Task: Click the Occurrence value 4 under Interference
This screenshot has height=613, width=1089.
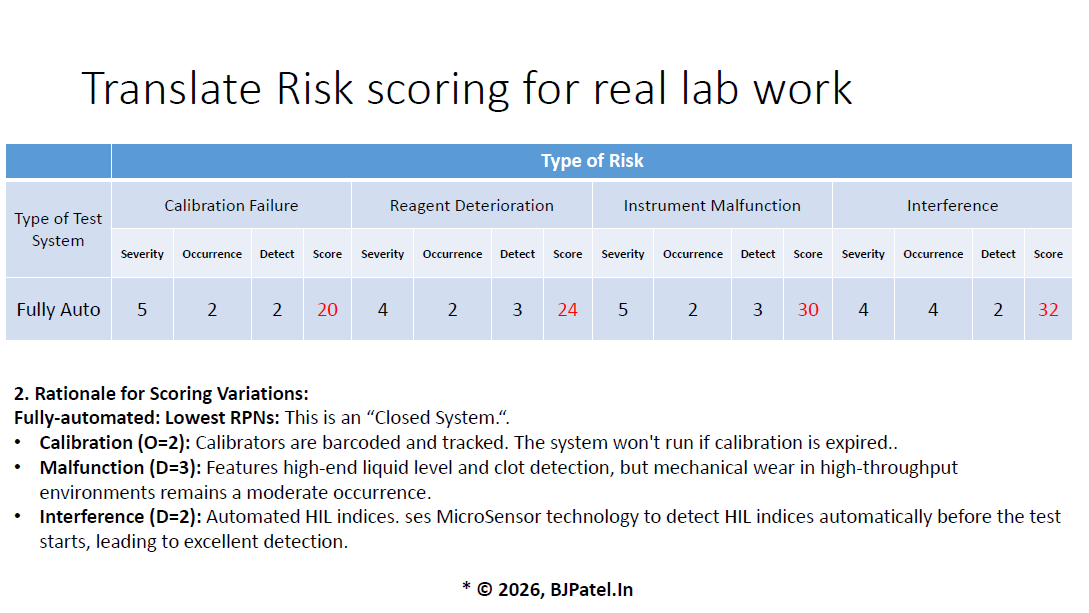Action: 933,310
